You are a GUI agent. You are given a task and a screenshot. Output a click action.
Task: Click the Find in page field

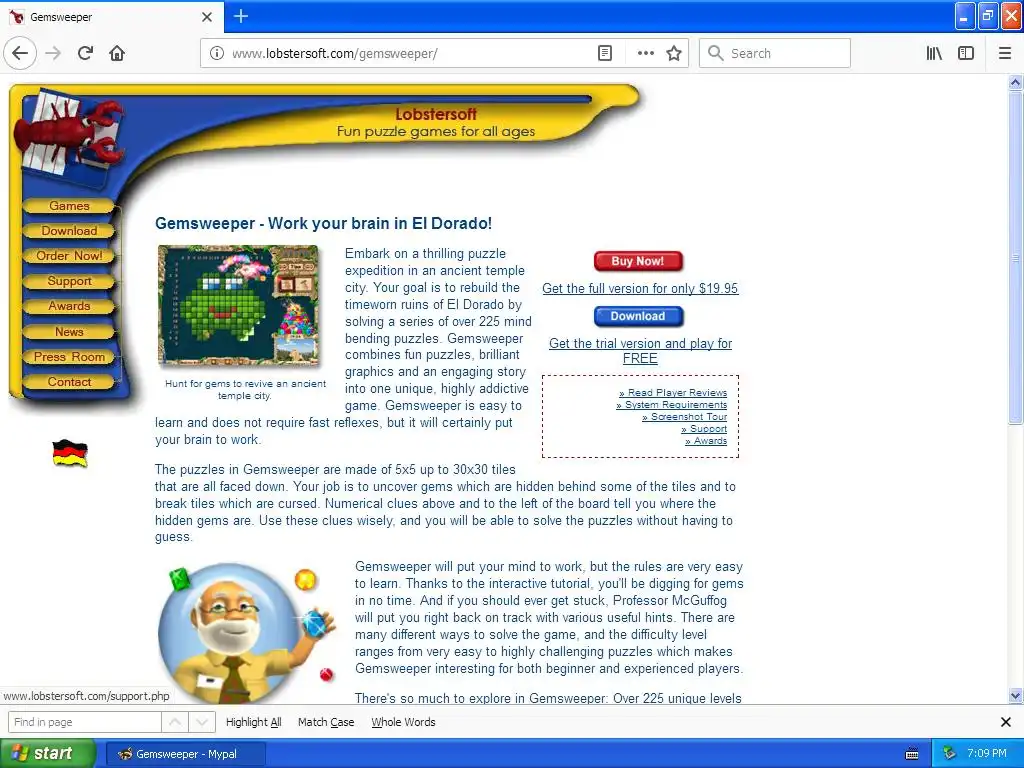click(85, 722)
